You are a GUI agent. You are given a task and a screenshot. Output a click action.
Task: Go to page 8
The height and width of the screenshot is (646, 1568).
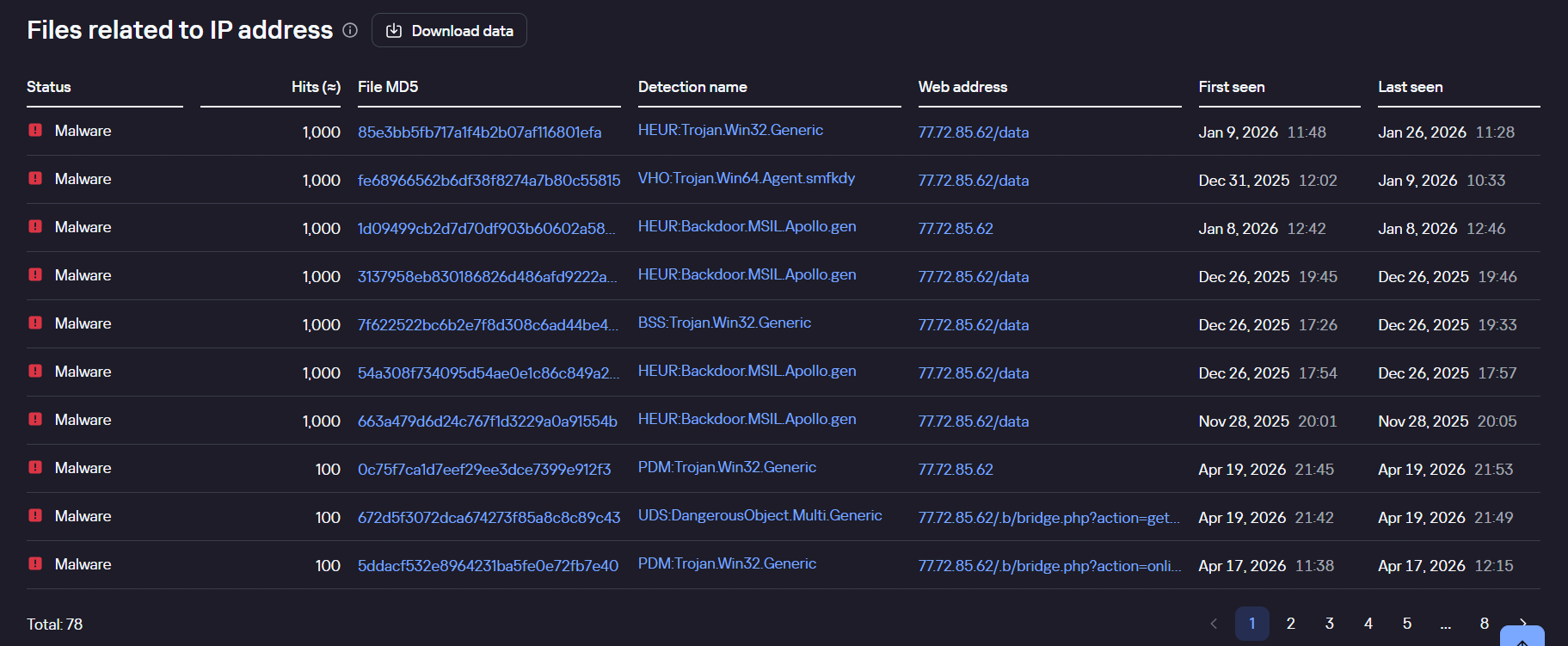(x=1485, y=624)
